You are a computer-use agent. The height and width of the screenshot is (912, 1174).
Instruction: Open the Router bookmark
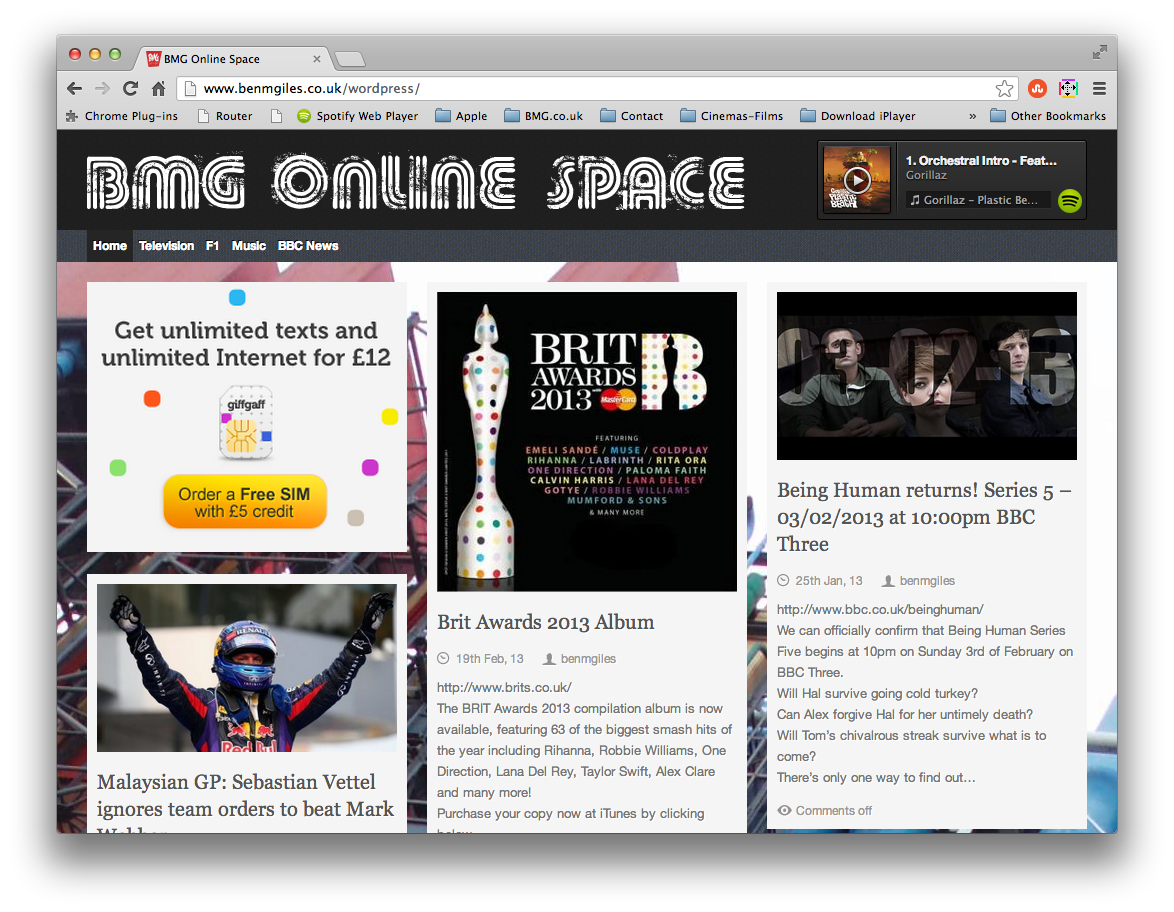(x=225, y=116)
